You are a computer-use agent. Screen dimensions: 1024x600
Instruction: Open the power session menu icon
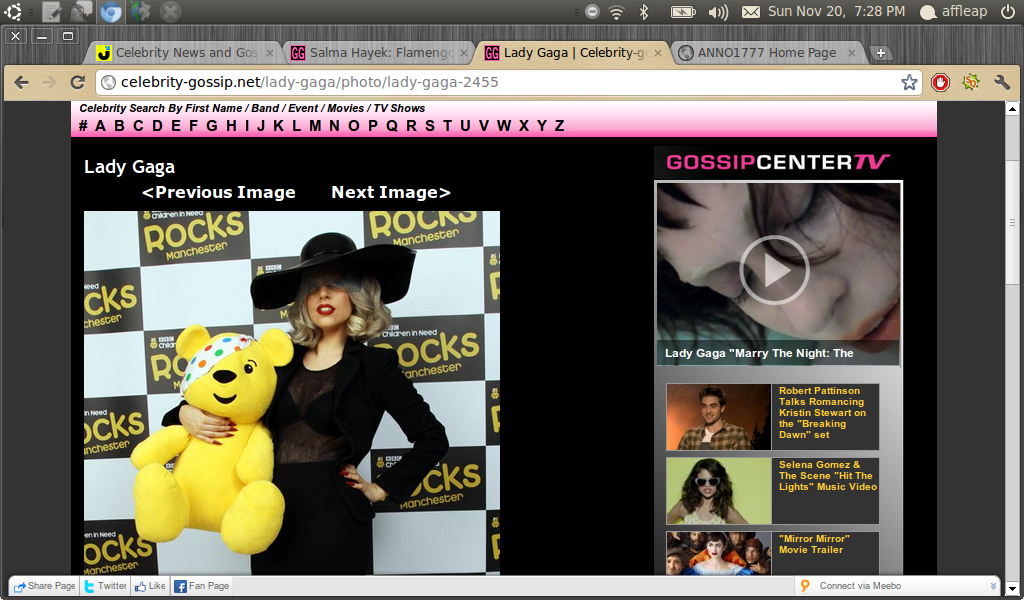point(1007,11)
